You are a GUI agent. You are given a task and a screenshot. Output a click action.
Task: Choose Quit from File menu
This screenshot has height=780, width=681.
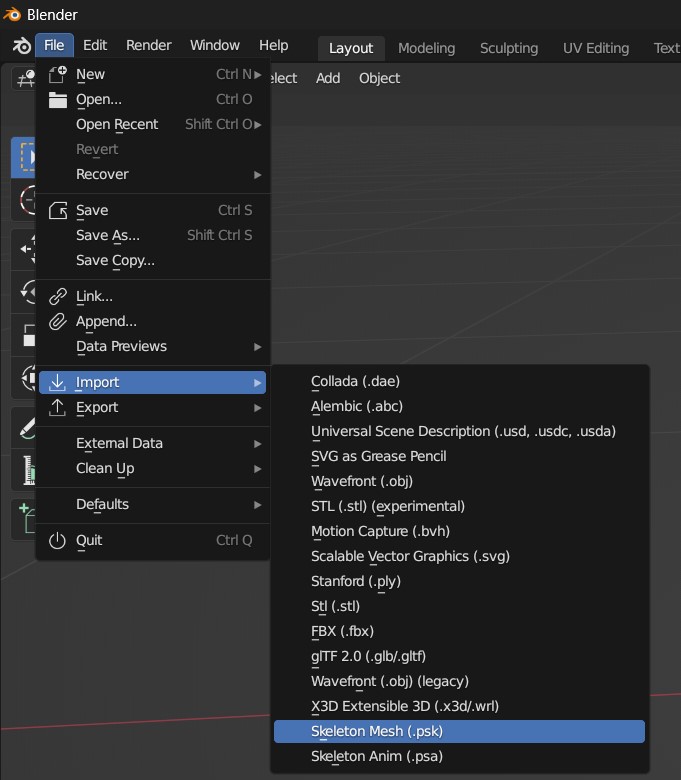[x=152, y=540]
